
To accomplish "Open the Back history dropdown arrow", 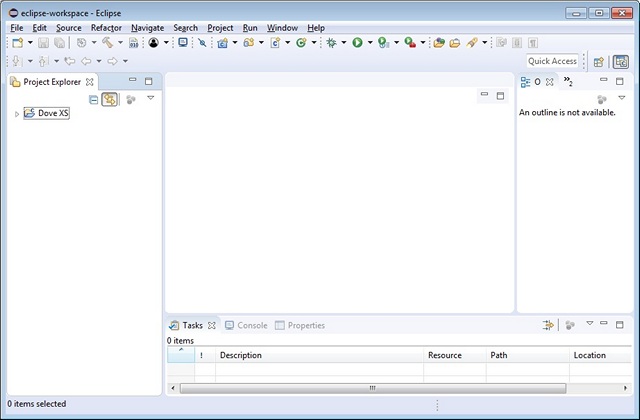I will click(99, 61).
